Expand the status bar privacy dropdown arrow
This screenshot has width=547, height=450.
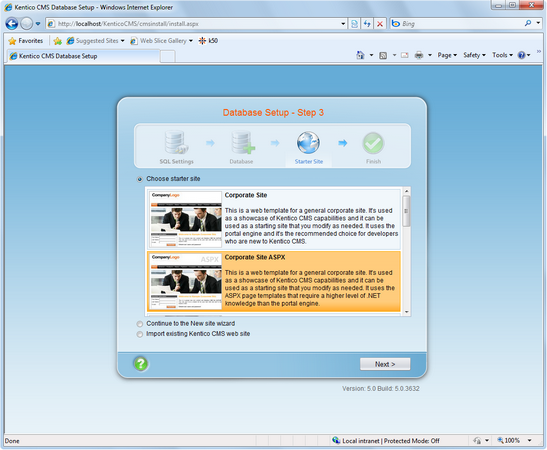click(x=487, y=441)
